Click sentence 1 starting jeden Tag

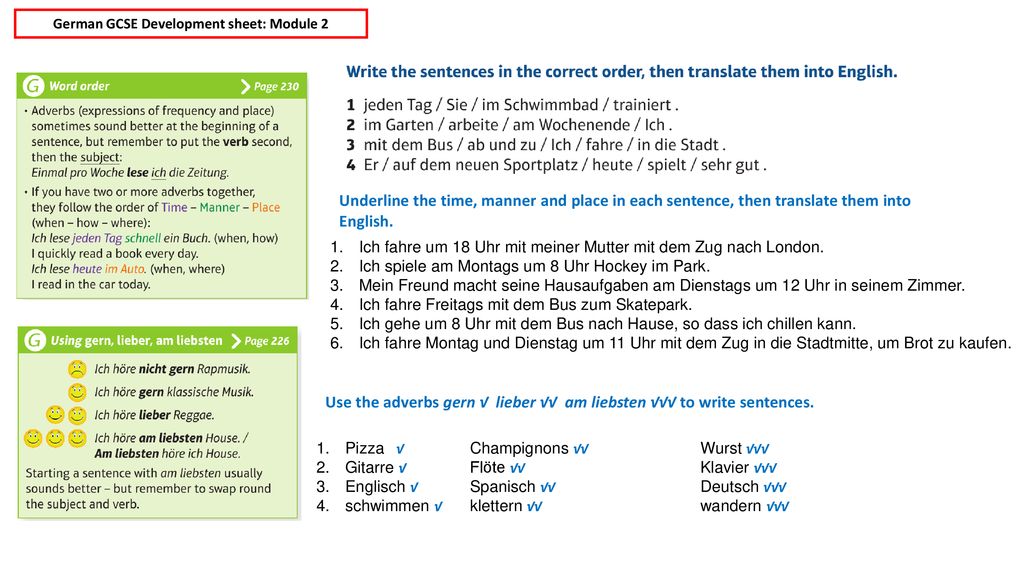coord(513,104)
